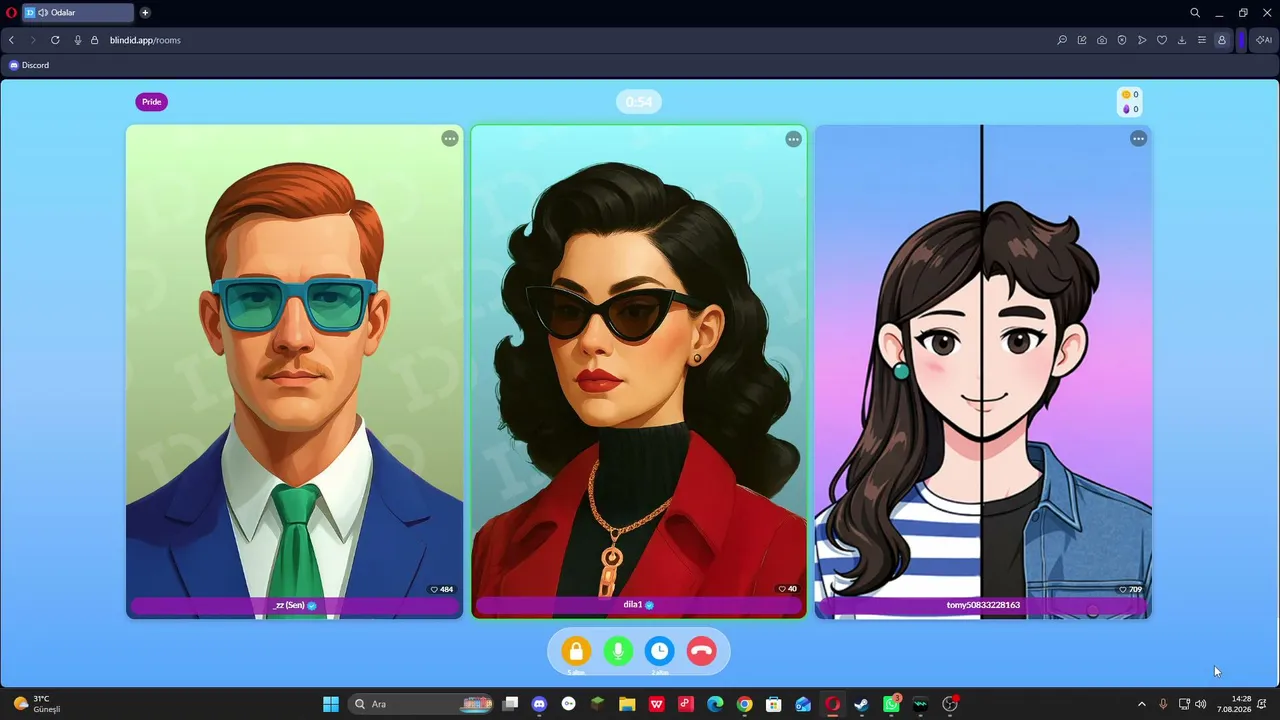Screen dimensions: 1280x720
Task: Click the coin balance counter
Action: pos(1130,95)
